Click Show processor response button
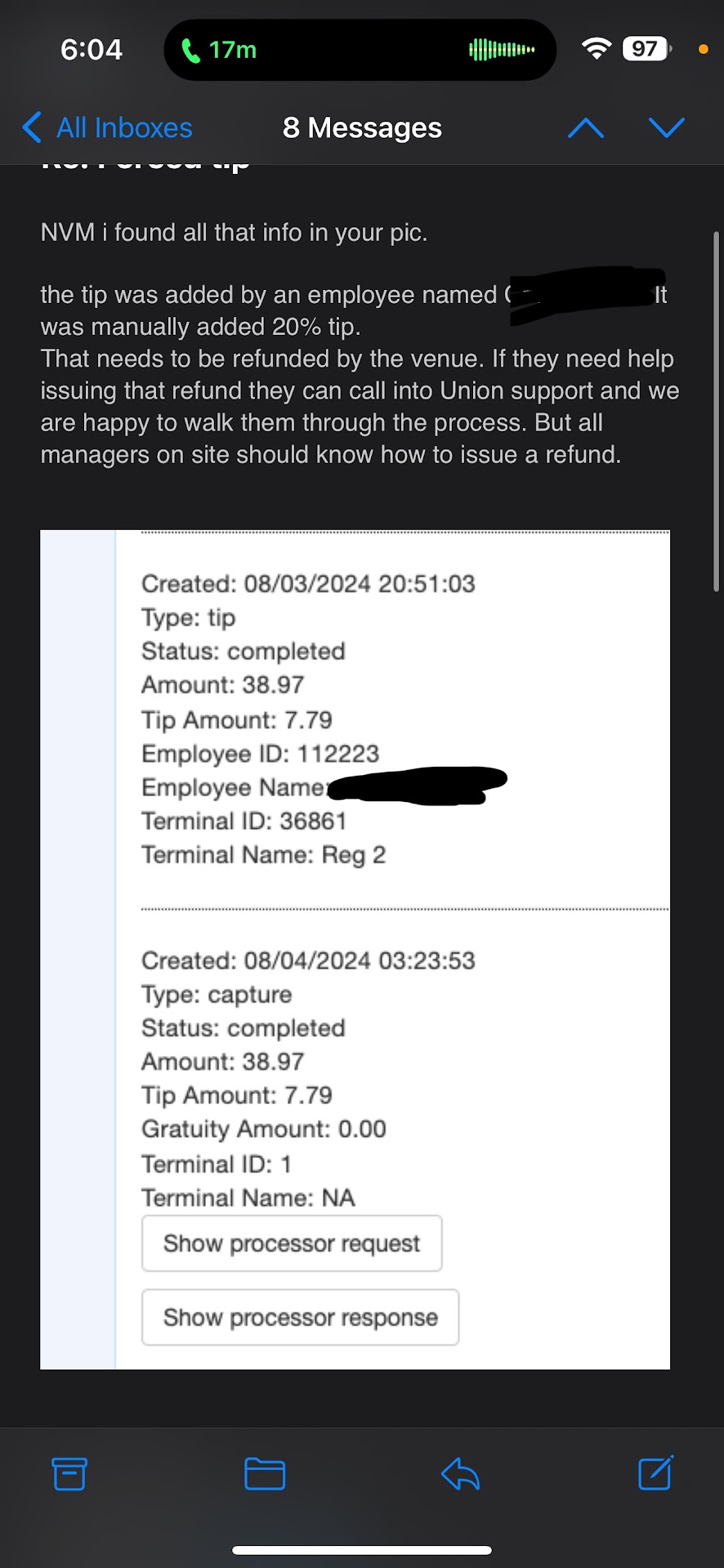The image size is (724, 1568). tap(300, 1317)
